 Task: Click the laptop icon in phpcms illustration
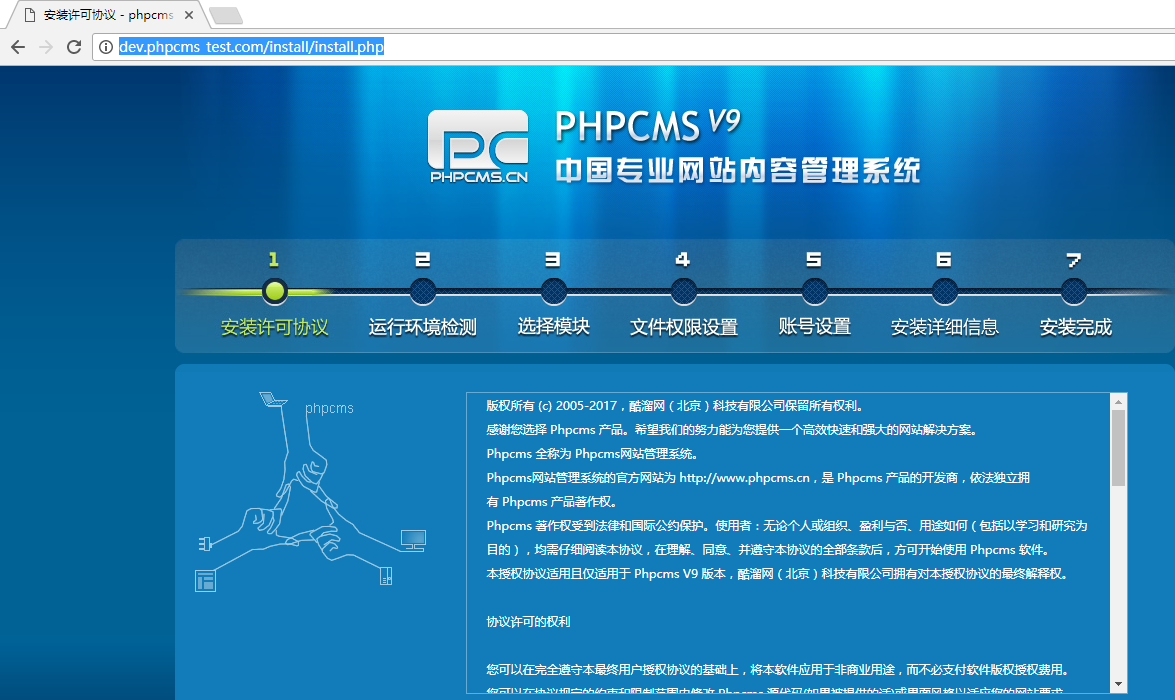pos(273,399)
